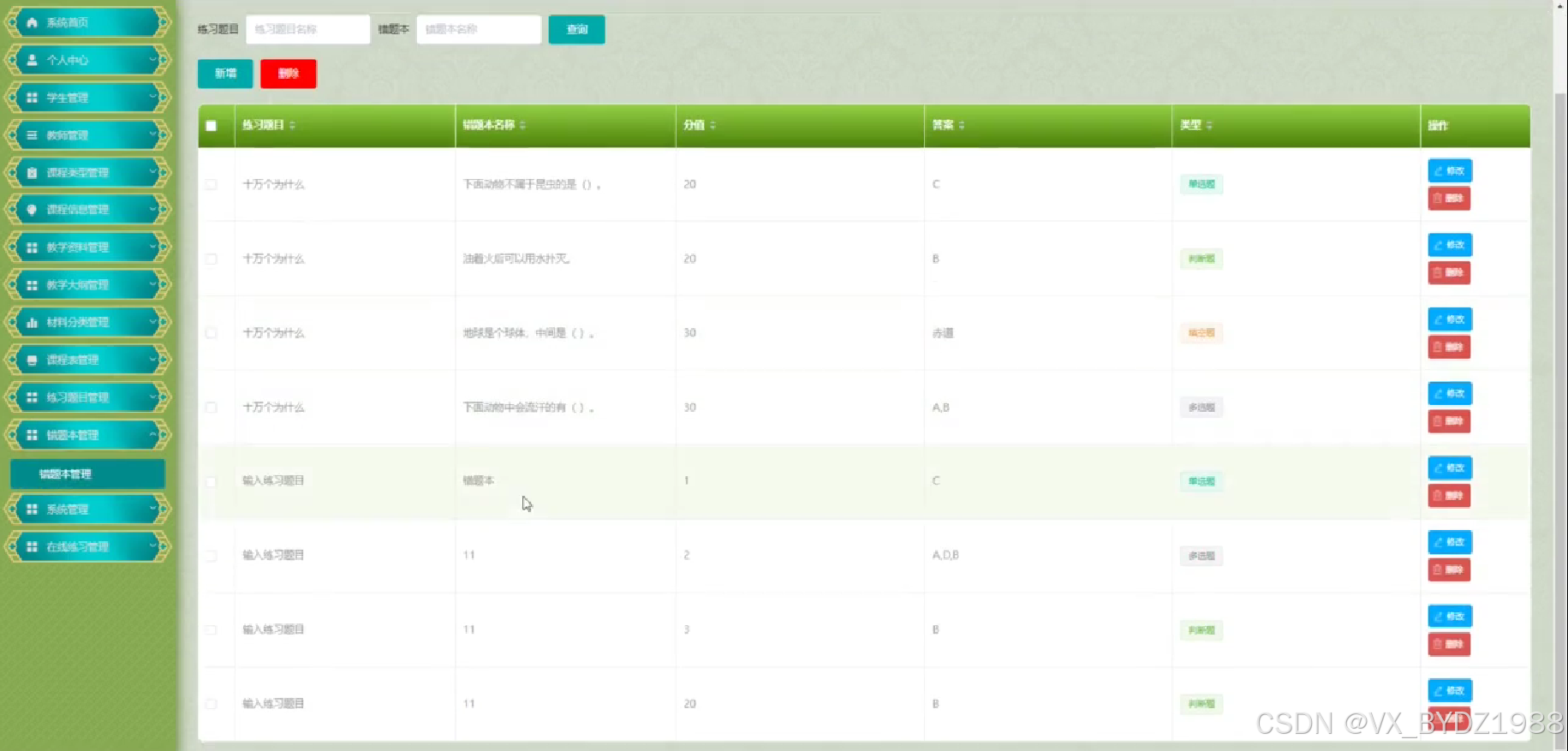Click the person icon beside 个人中心
Screen dimensions: 1568x751
click(x=32, y=60)
